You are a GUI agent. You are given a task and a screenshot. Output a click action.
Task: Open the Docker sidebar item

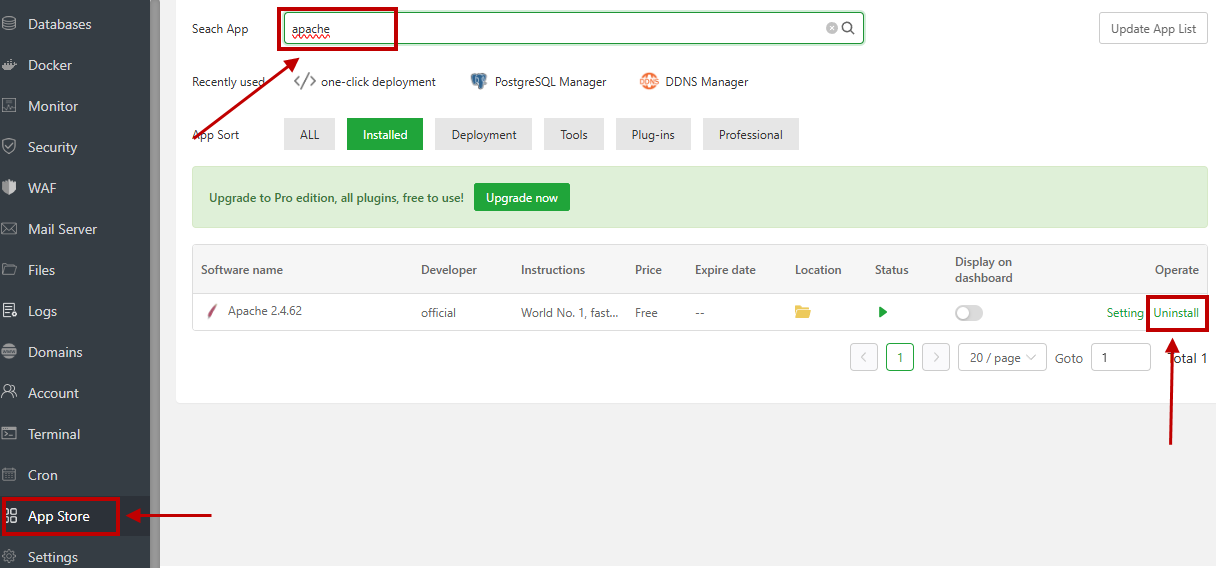pos(50,65)
